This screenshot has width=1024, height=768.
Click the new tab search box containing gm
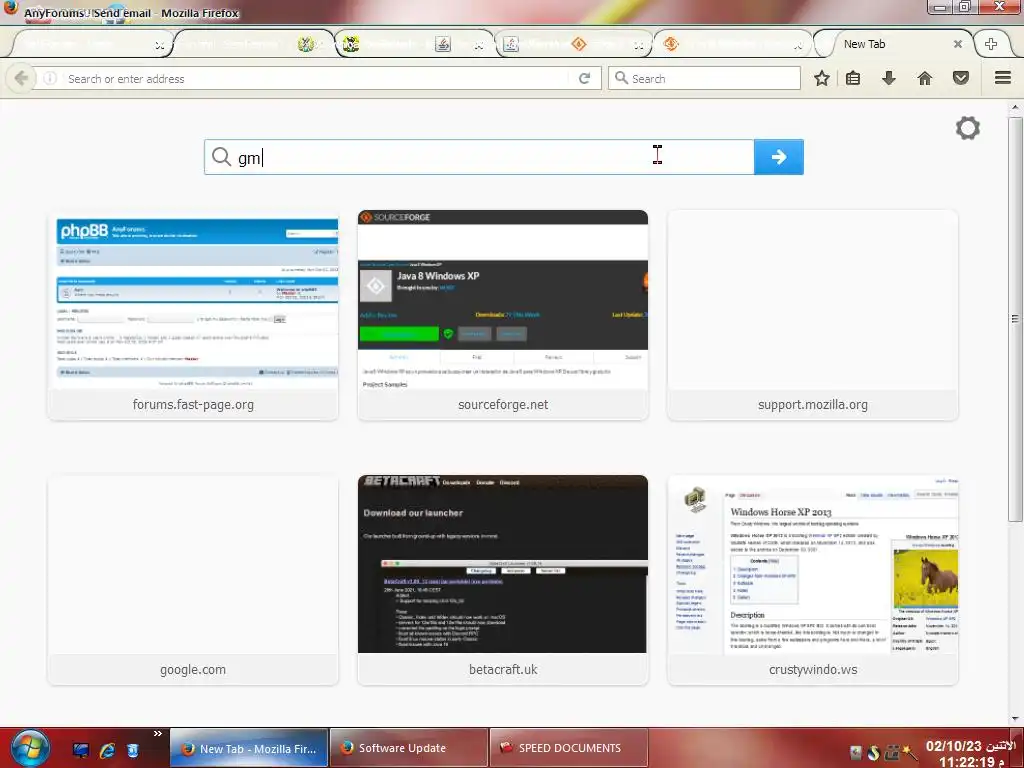point(479,157)
